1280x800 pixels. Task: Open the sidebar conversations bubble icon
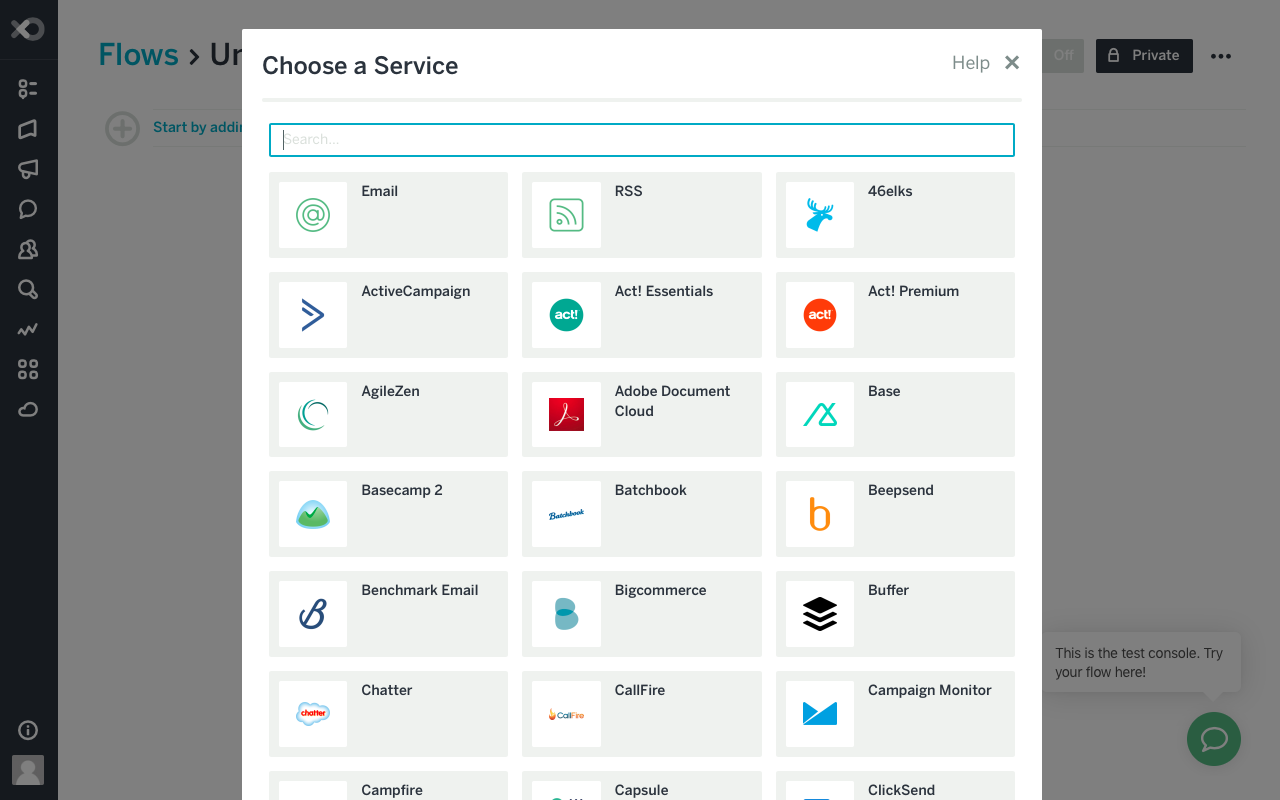[28, 209]
